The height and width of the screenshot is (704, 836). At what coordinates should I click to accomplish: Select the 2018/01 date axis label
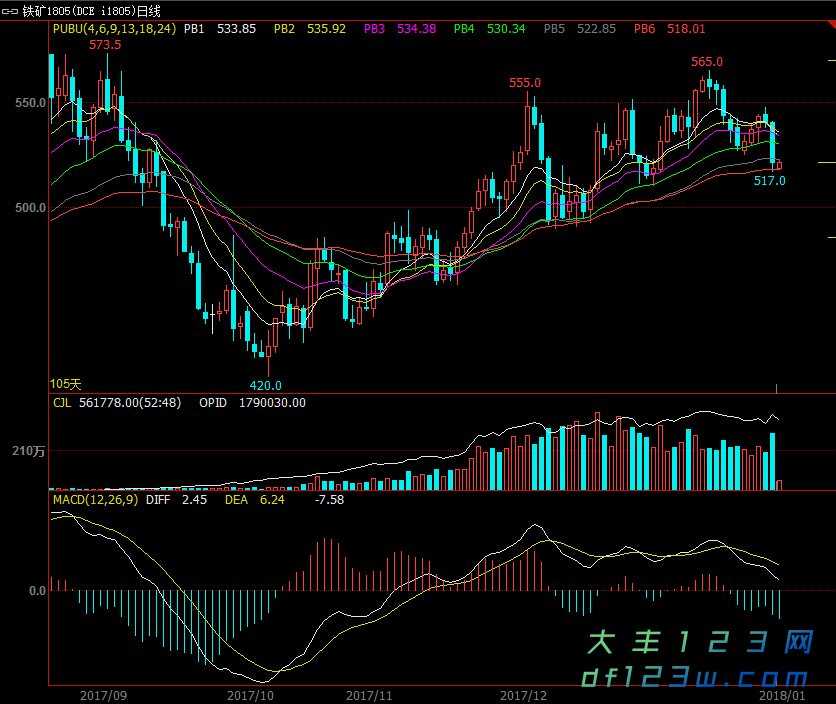782,694
